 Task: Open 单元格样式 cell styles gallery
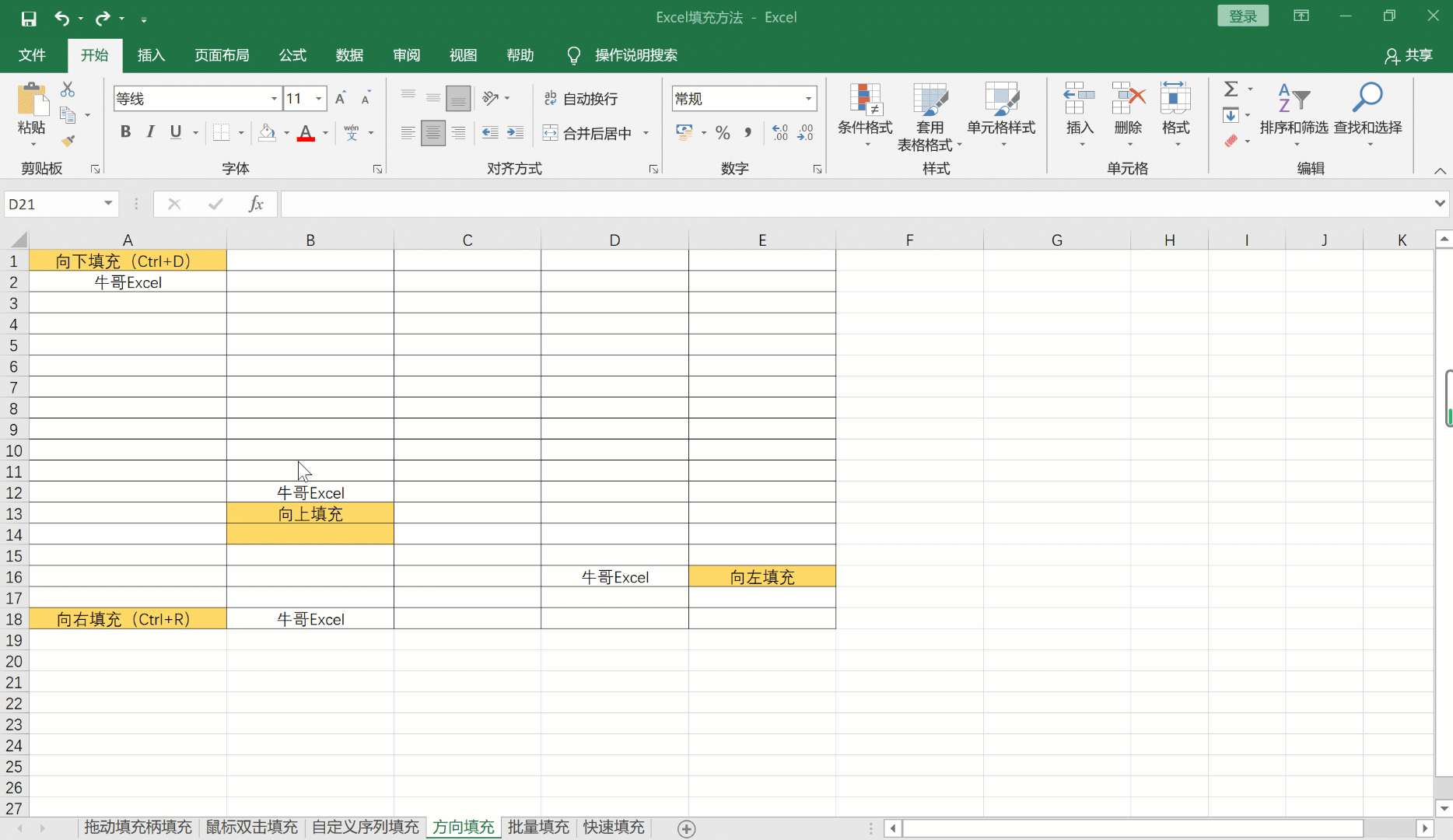1001,117
